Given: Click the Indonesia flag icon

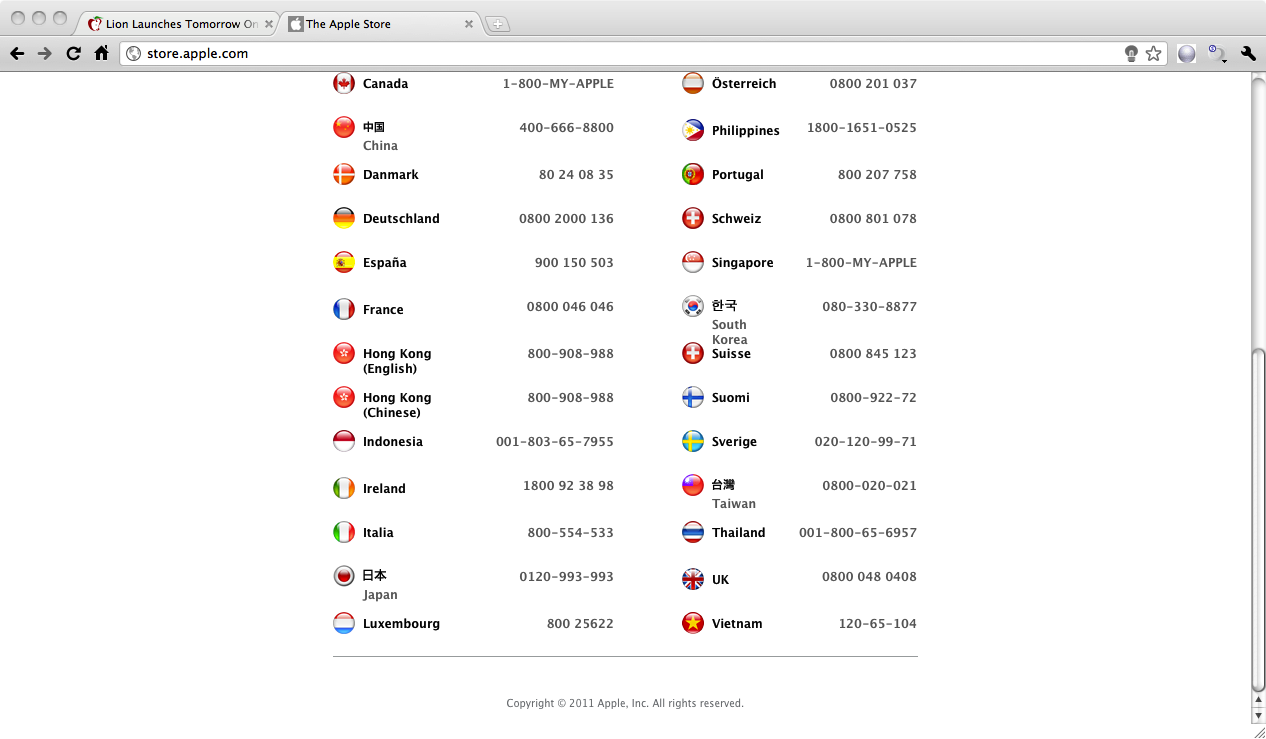Looking at the screenshot, I should click(344, 441).
